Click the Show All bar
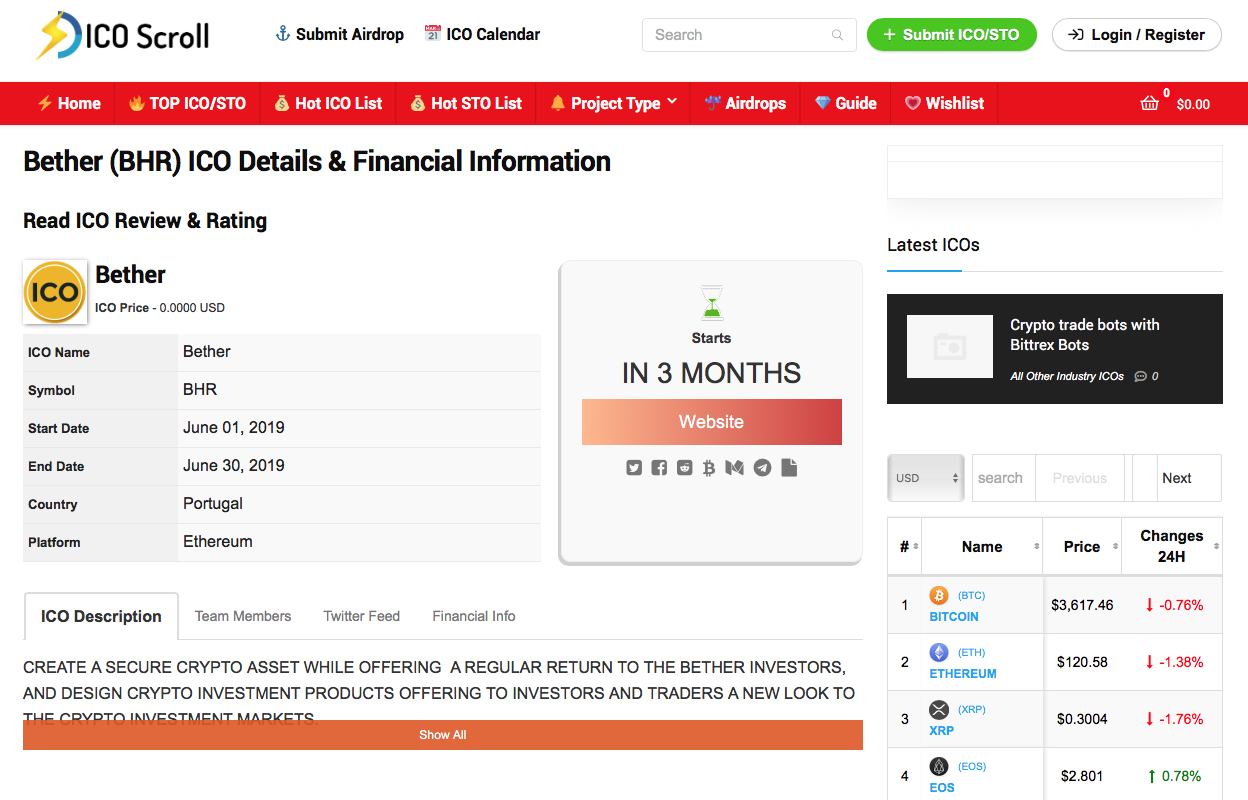Viewport: 1248px width, 800px height. (x=443, y=735)
